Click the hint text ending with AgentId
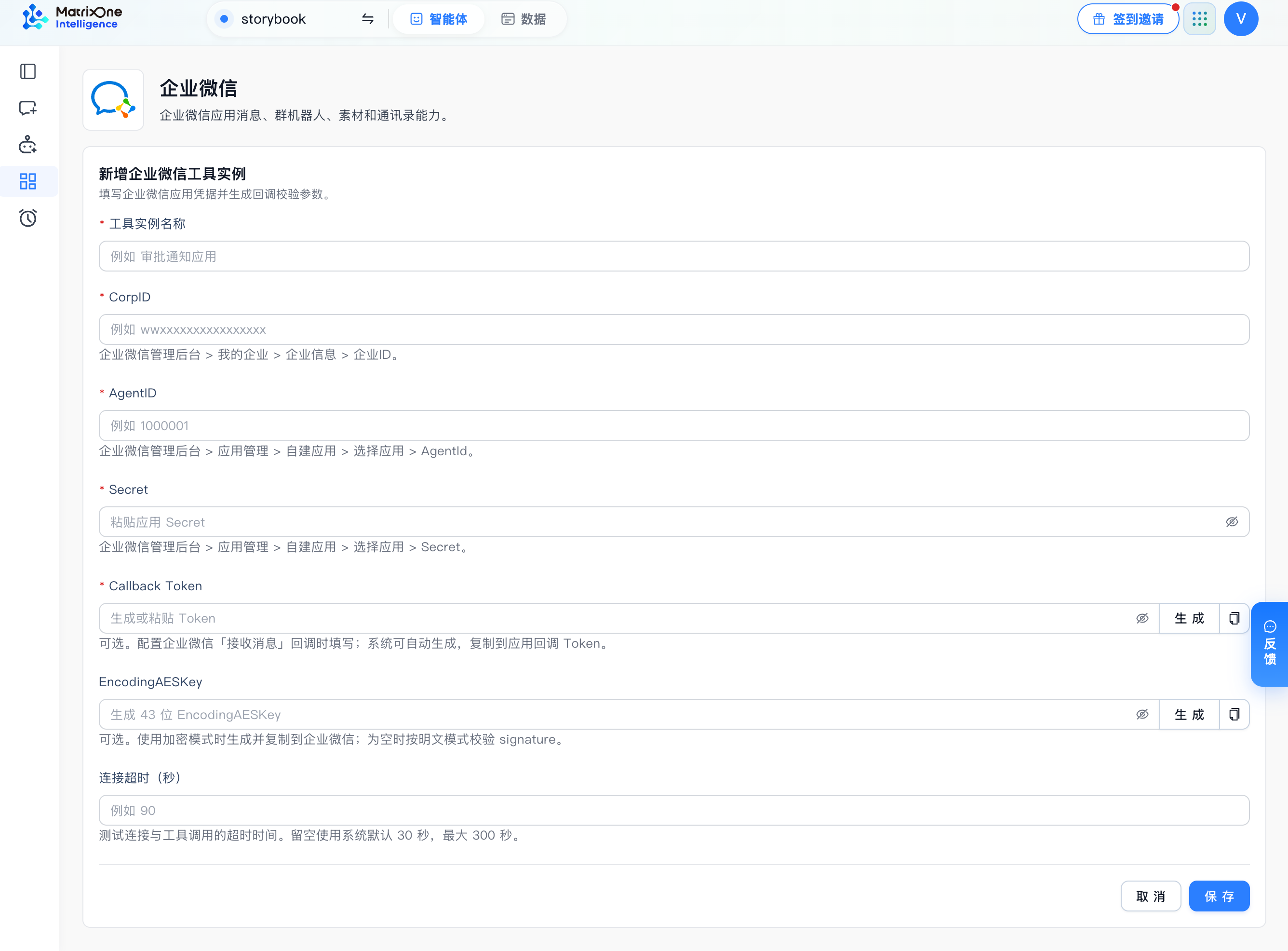The height and width of the screenshot is (951, 1288). point(289,451)
